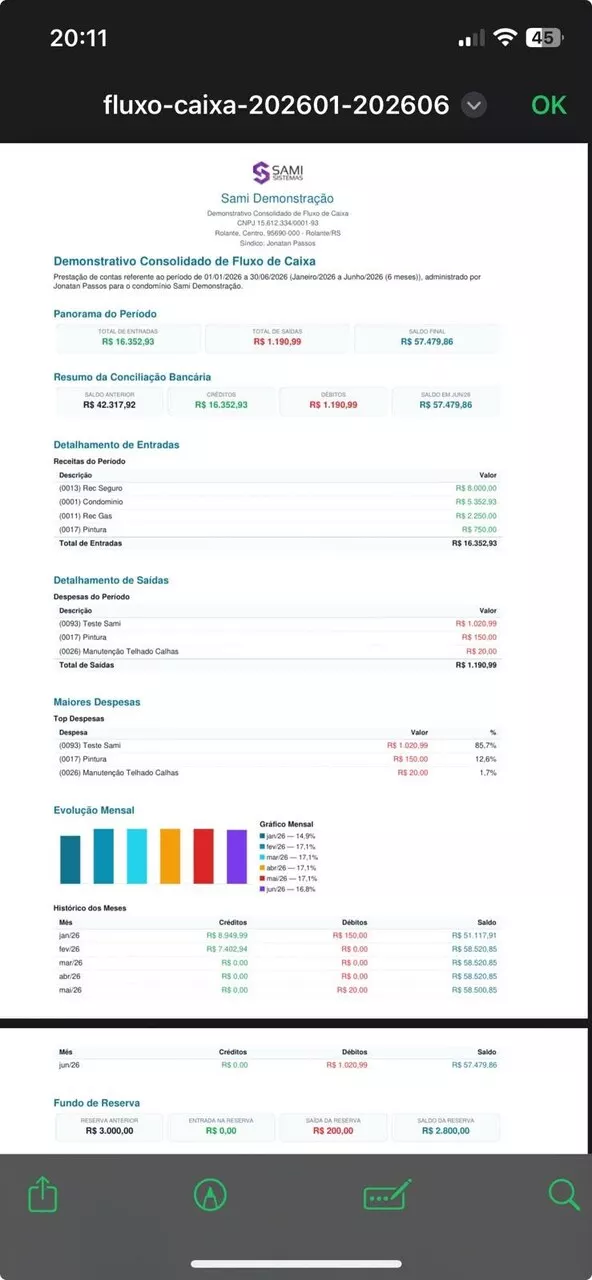Tap the Saída da Reserva R$ 200,00 card
Viewport: 592px width, 1280px height.
(x=333, y=1127)
